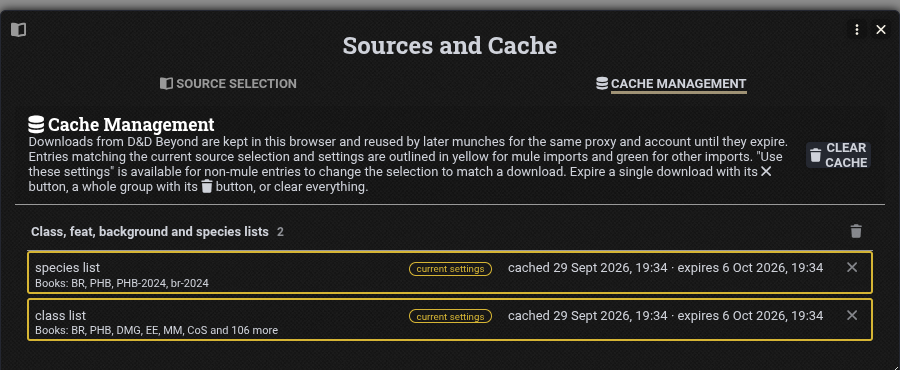Open the three-dot options menu
This screenshot has width=900, height=370.
point(856,29)
